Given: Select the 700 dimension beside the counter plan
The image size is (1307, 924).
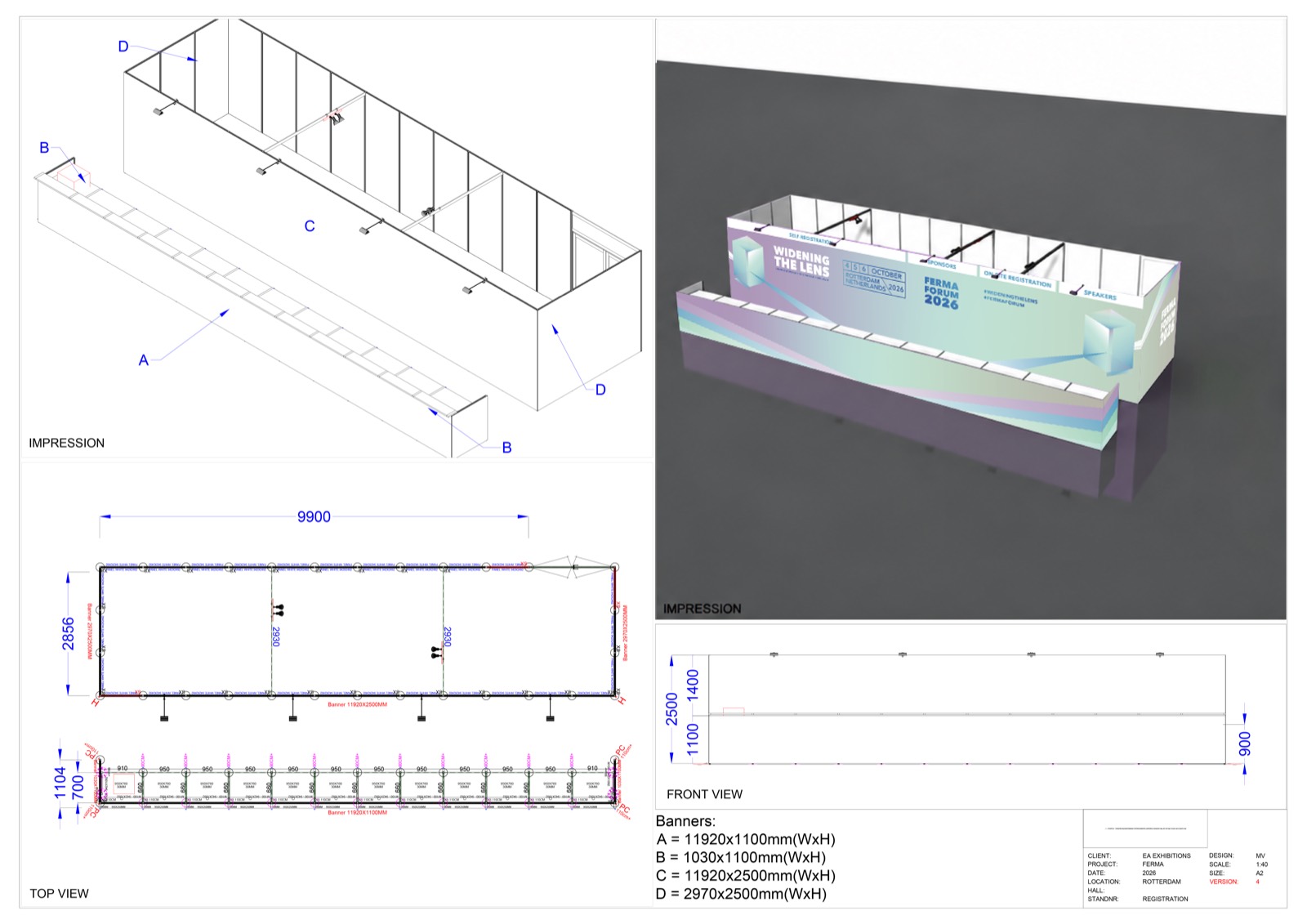Looking at the screenshot, I should pos(78,788).
